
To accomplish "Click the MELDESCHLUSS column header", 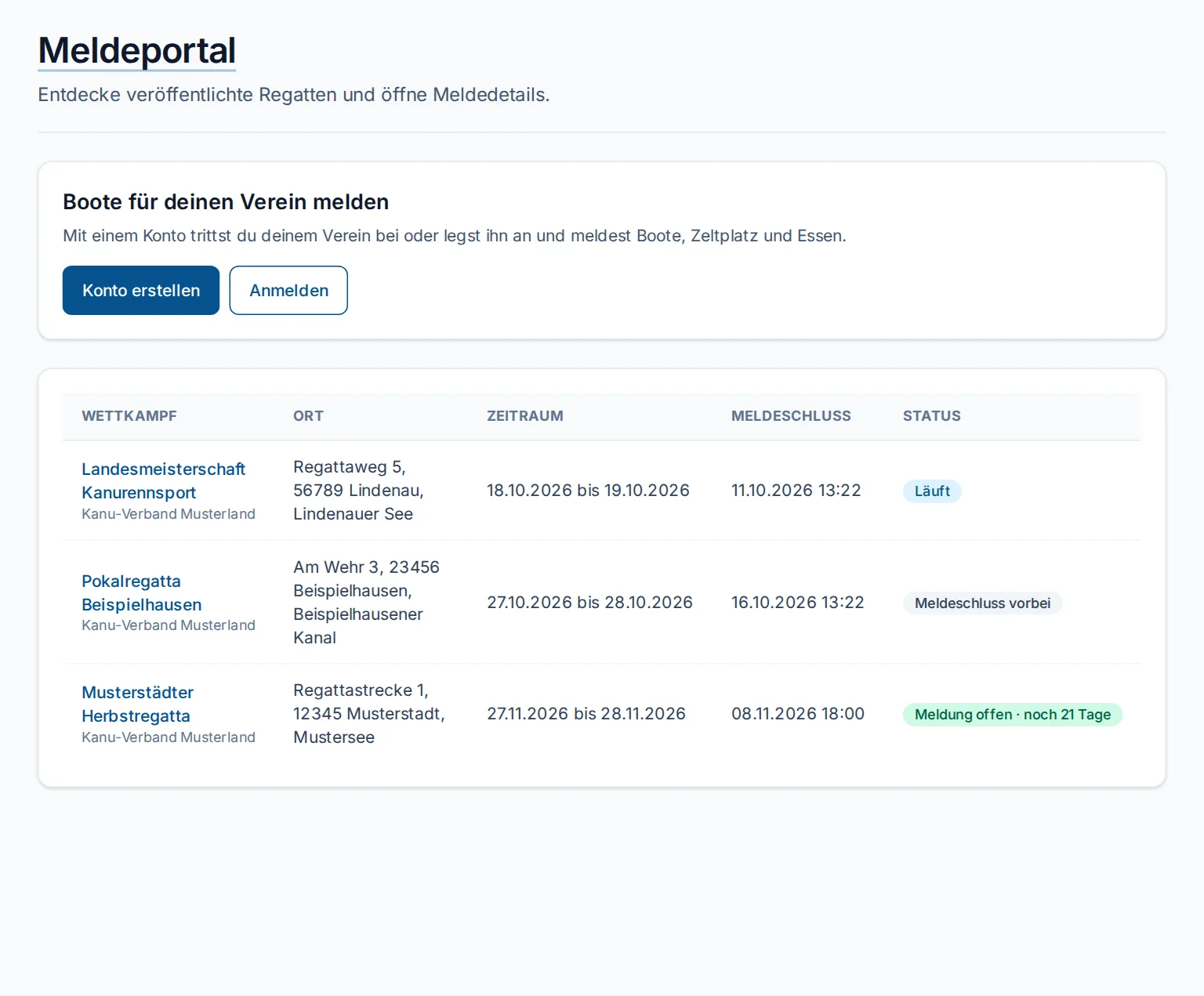I will (x=791, y=416).
